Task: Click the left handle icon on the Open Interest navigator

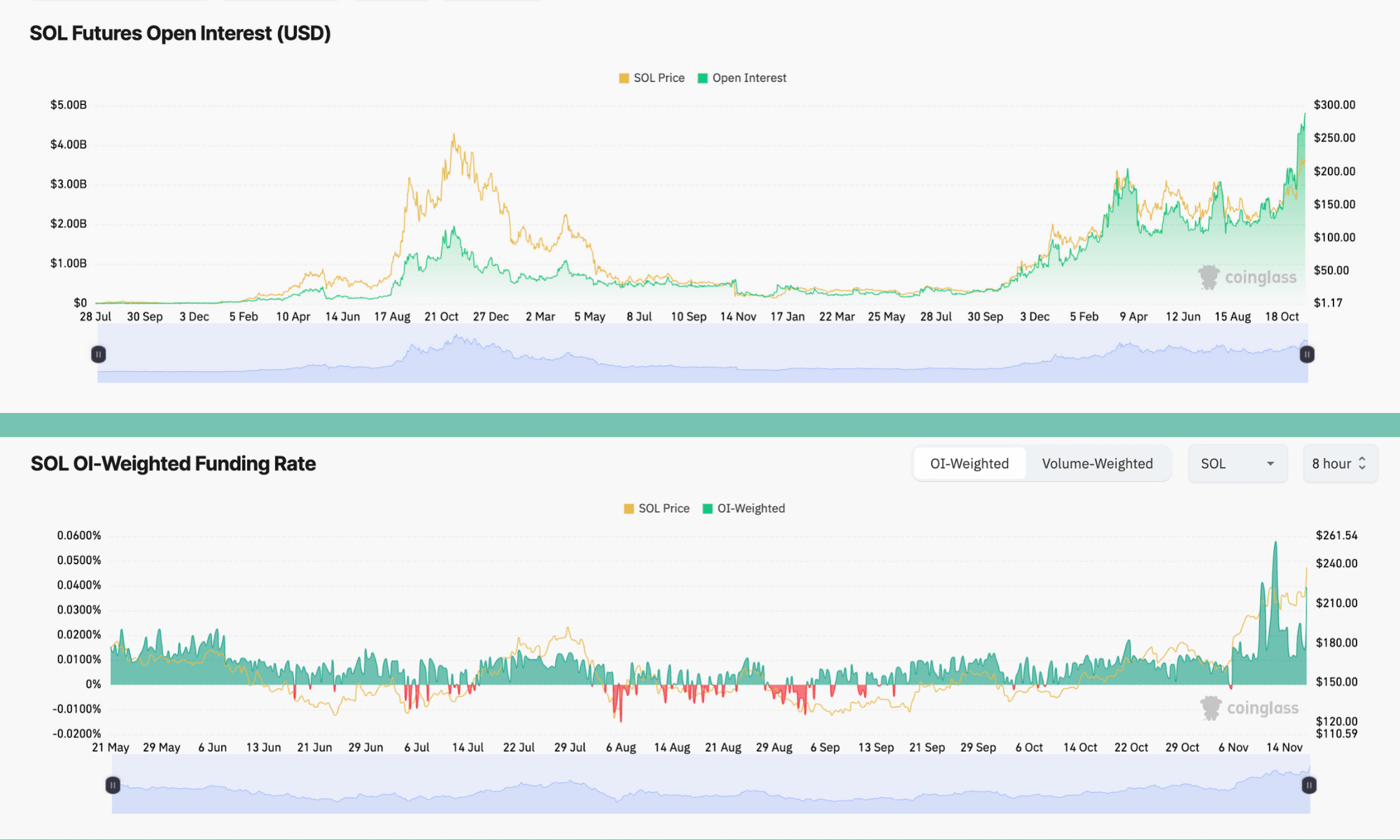Action: click(98, 354)
